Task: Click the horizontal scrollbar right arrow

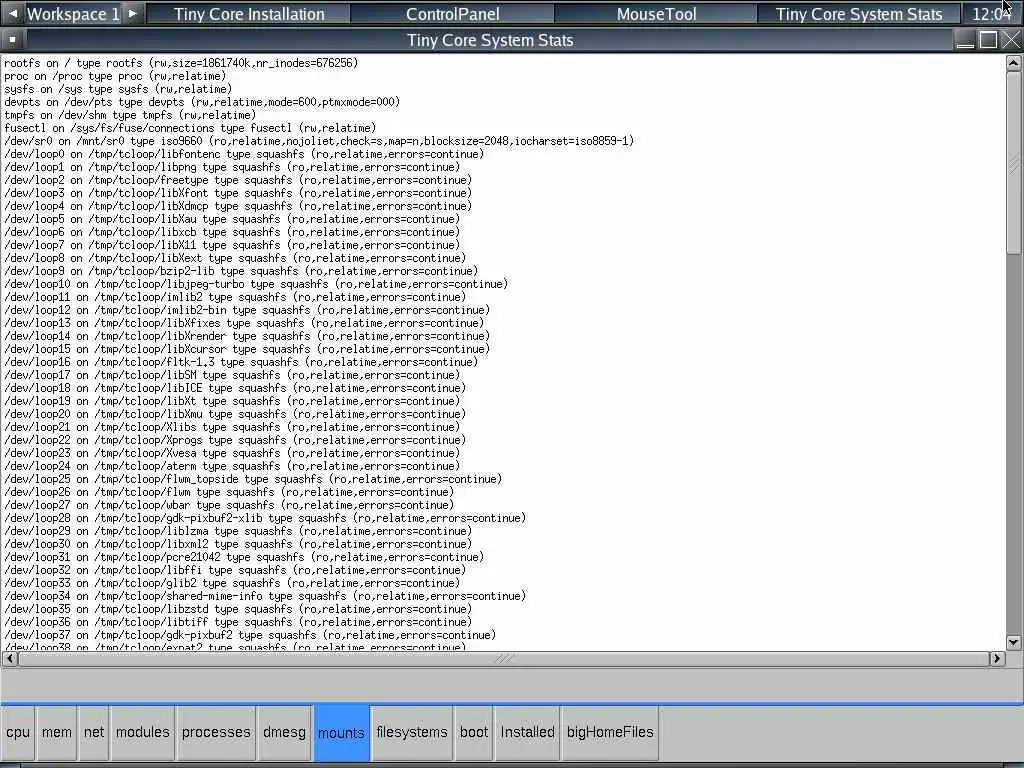Action: click(997, 658)
